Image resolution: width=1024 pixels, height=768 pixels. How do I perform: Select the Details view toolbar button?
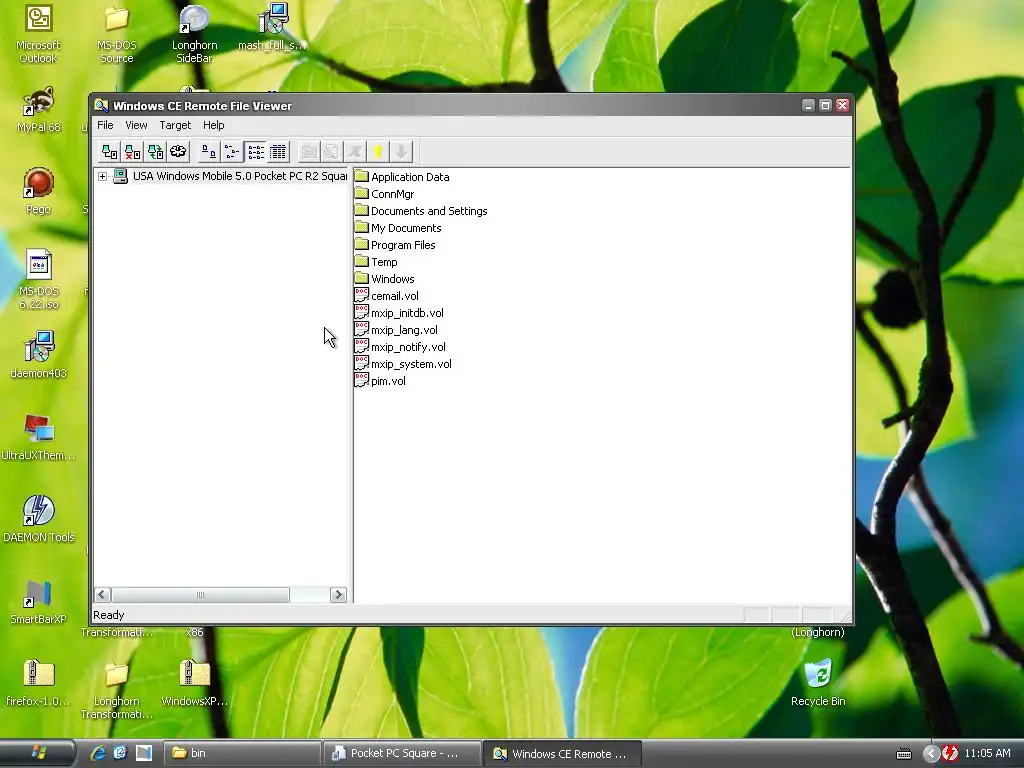278,152
